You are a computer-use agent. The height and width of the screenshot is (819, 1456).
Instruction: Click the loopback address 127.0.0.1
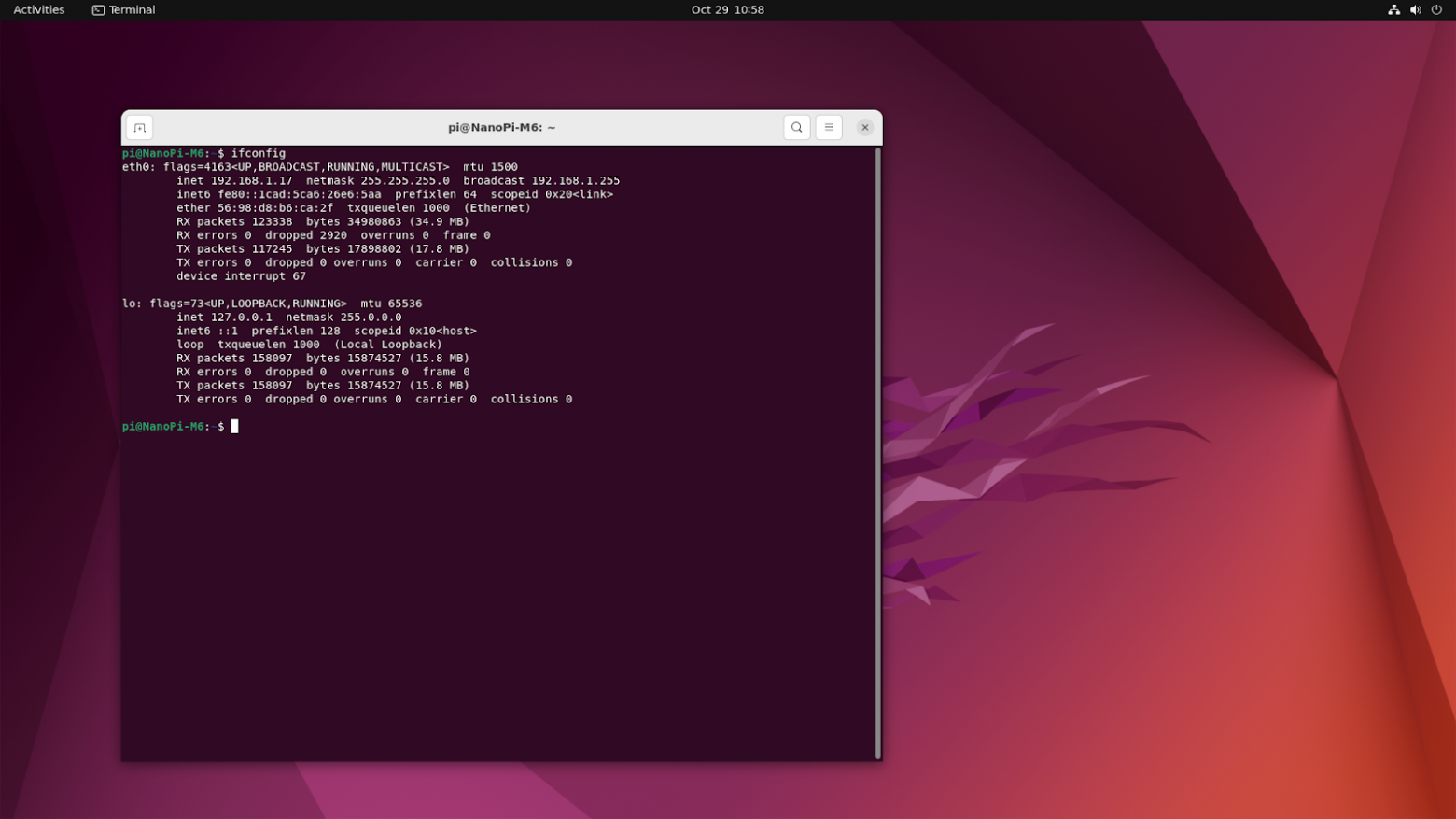tap(241, 318)
